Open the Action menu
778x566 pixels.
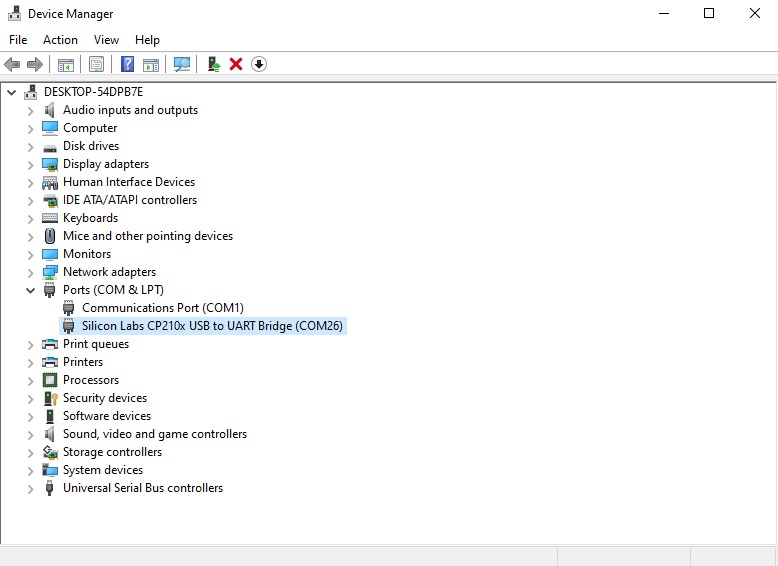(x=60, y=40)
